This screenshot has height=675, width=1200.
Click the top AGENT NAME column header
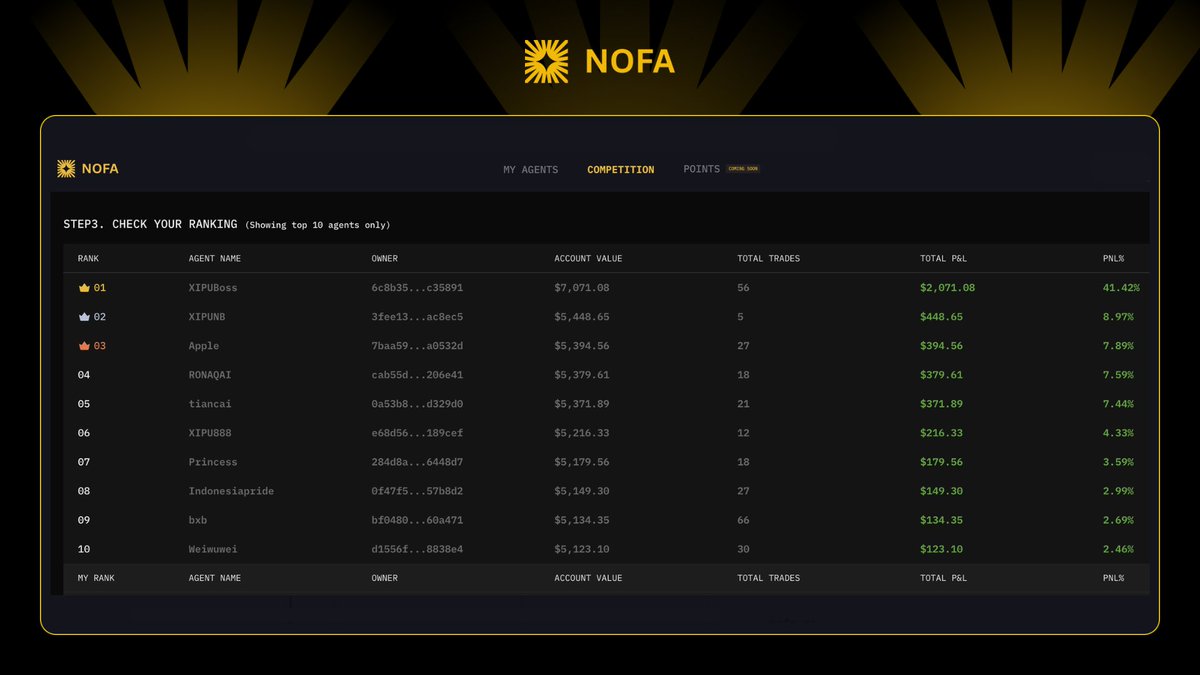(x=215, y=259)
